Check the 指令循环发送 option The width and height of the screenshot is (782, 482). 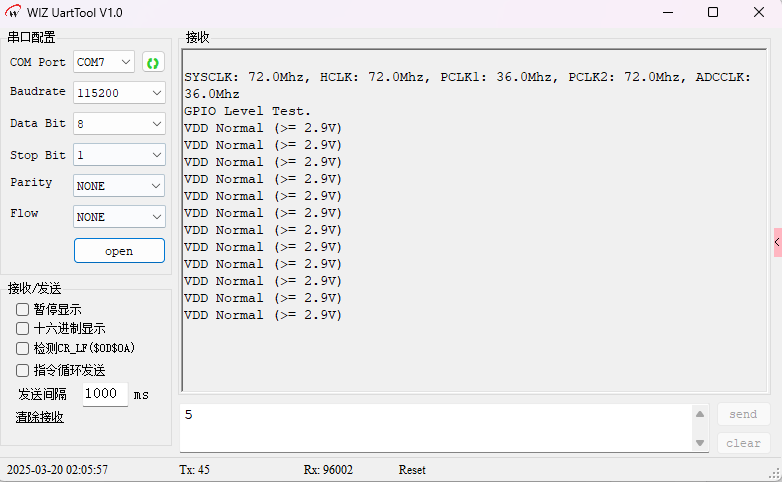coord(23,370)
